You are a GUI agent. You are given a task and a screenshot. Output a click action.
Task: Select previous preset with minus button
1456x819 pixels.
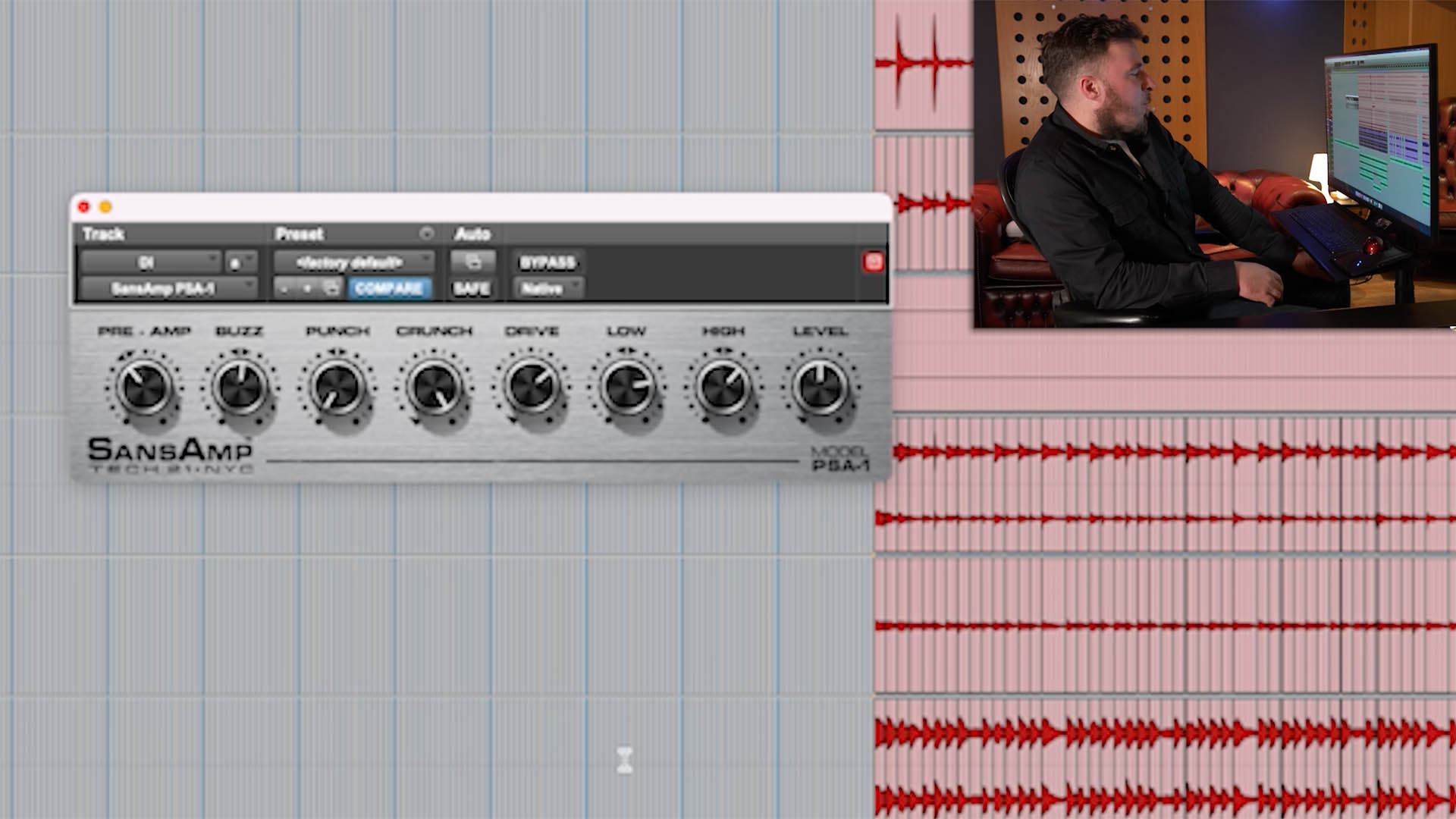coord(284,288)
